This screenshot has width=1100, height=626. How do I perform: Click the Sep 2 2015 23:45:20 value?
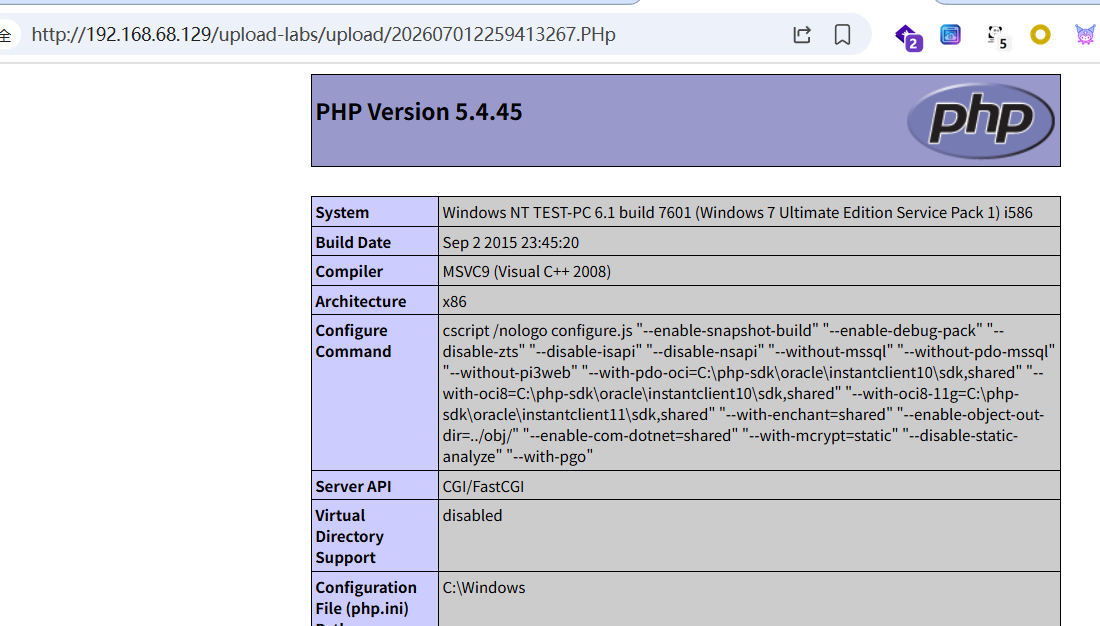[x=511, y=243]
